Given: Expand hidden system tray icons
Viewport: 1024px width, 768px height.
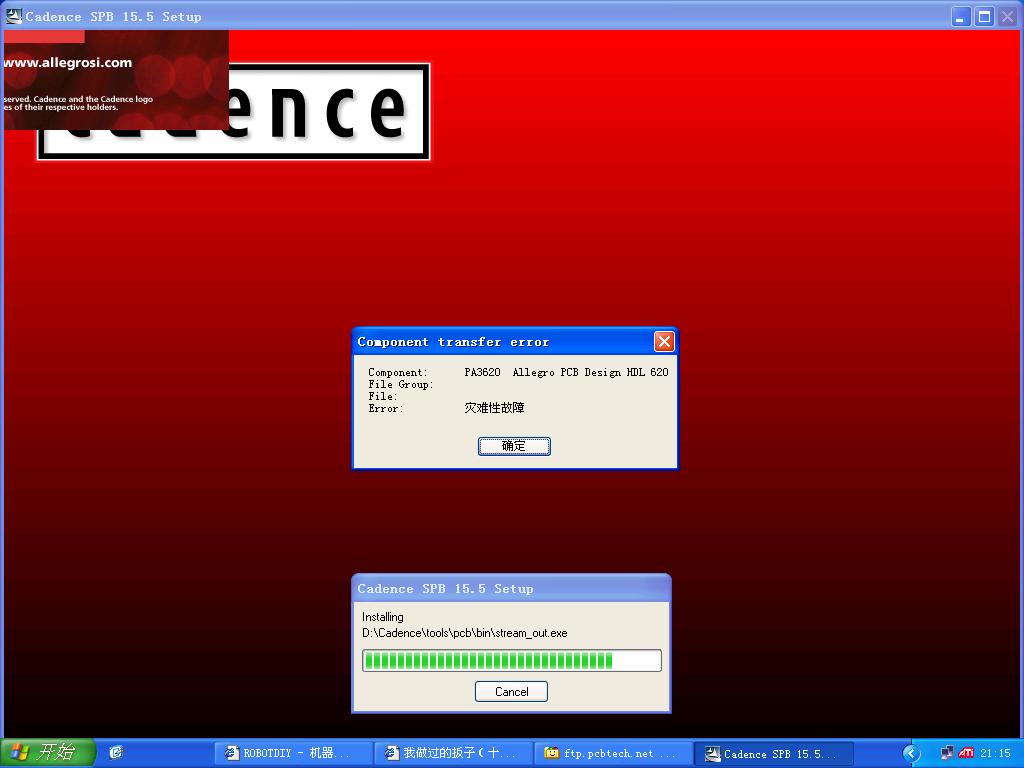Looking at the screenshot, I should [911, 754].
